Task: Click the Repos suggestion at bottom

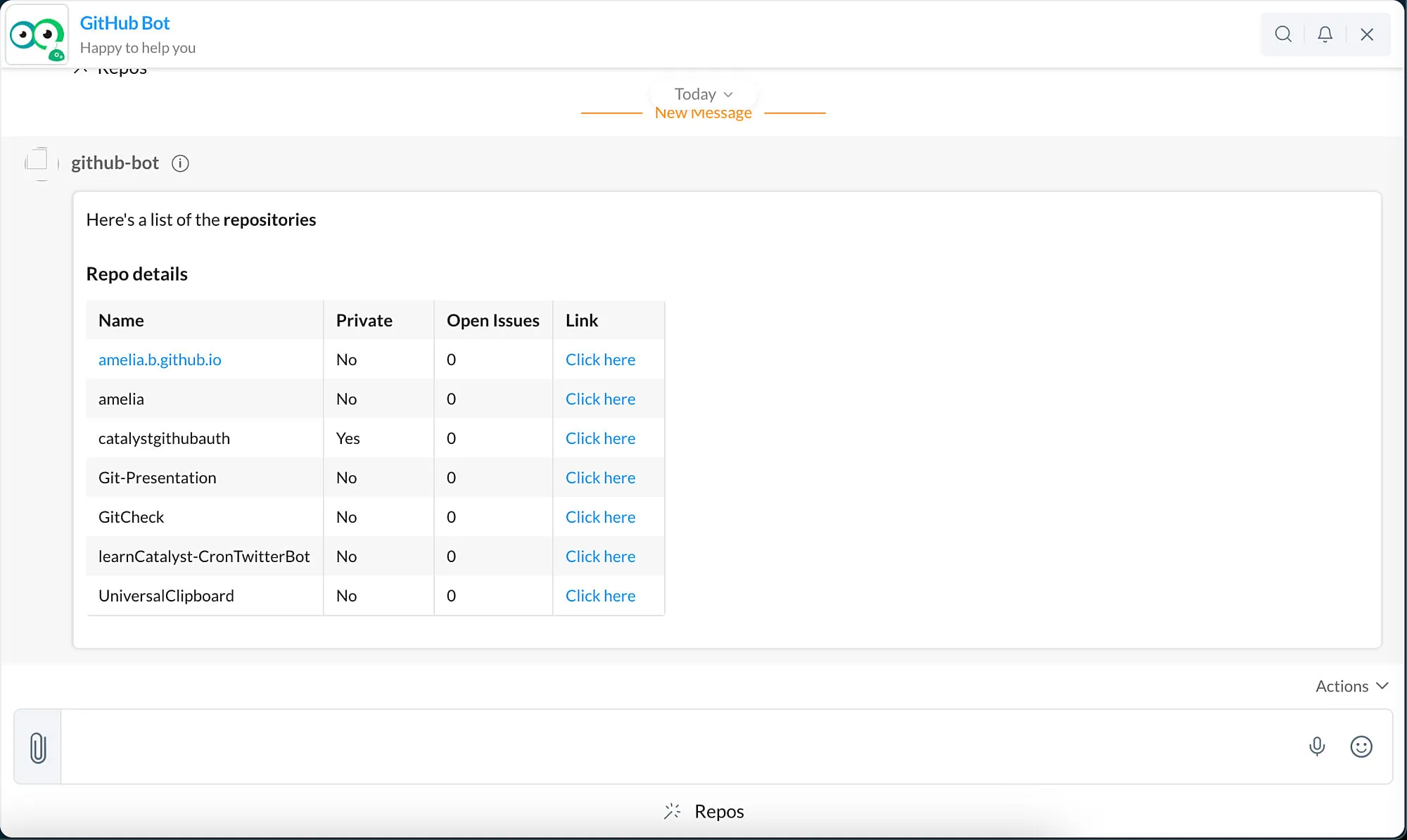Action: click(719, 811)
